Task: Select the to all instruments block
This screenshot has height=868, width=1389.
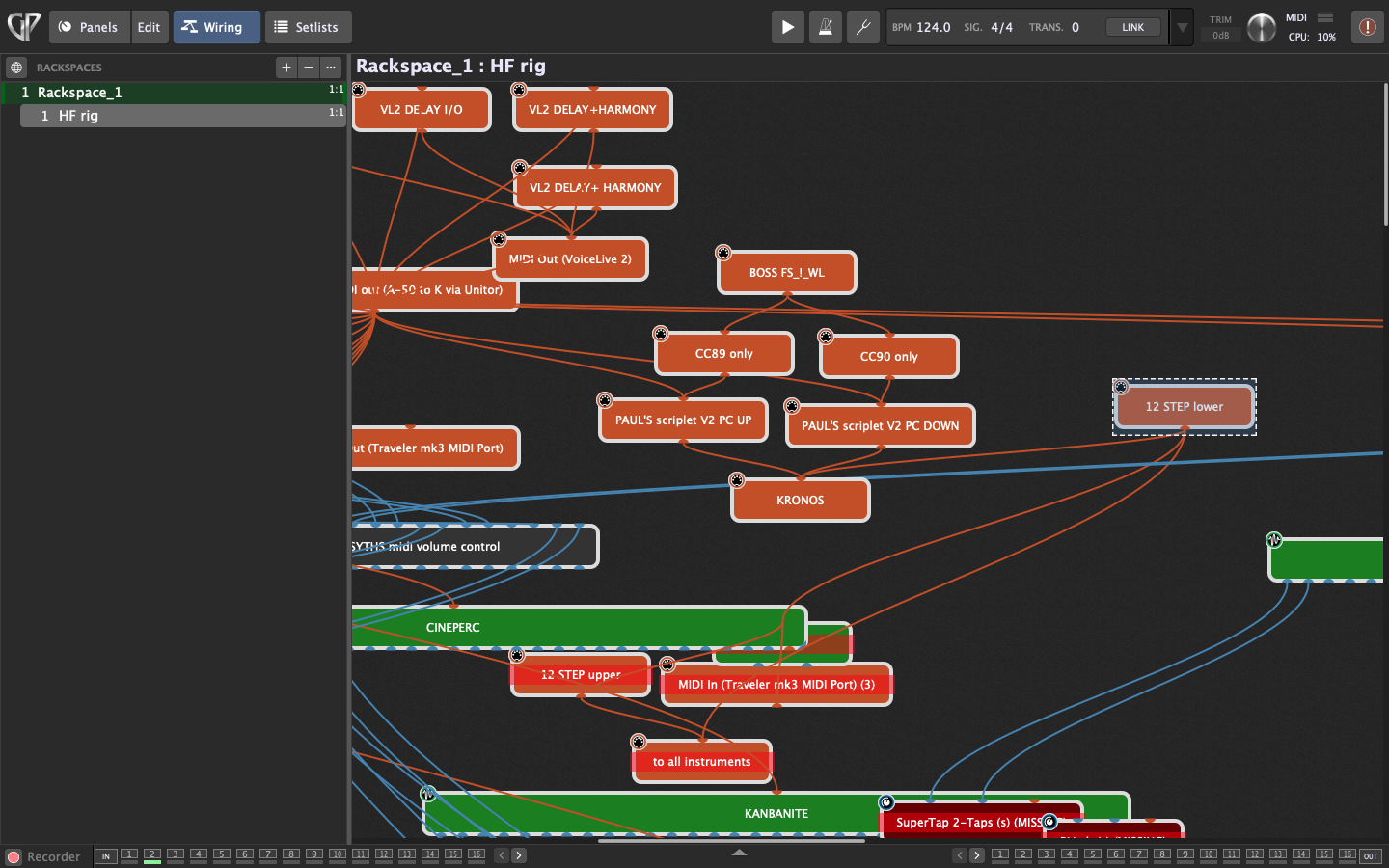Action: 702,762
